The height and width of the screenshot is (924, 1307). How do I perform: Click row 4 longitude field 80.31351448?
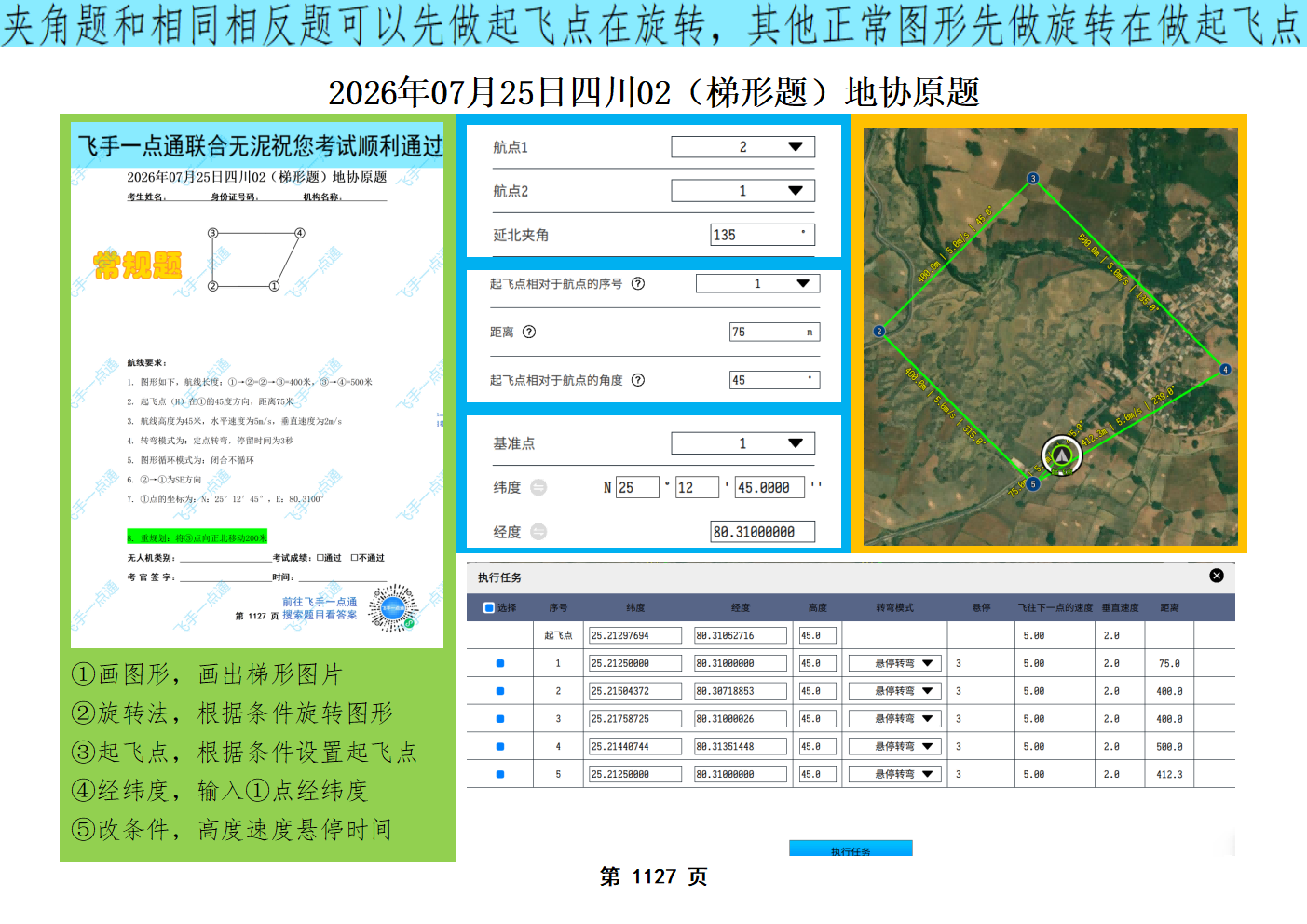(741, 747)
